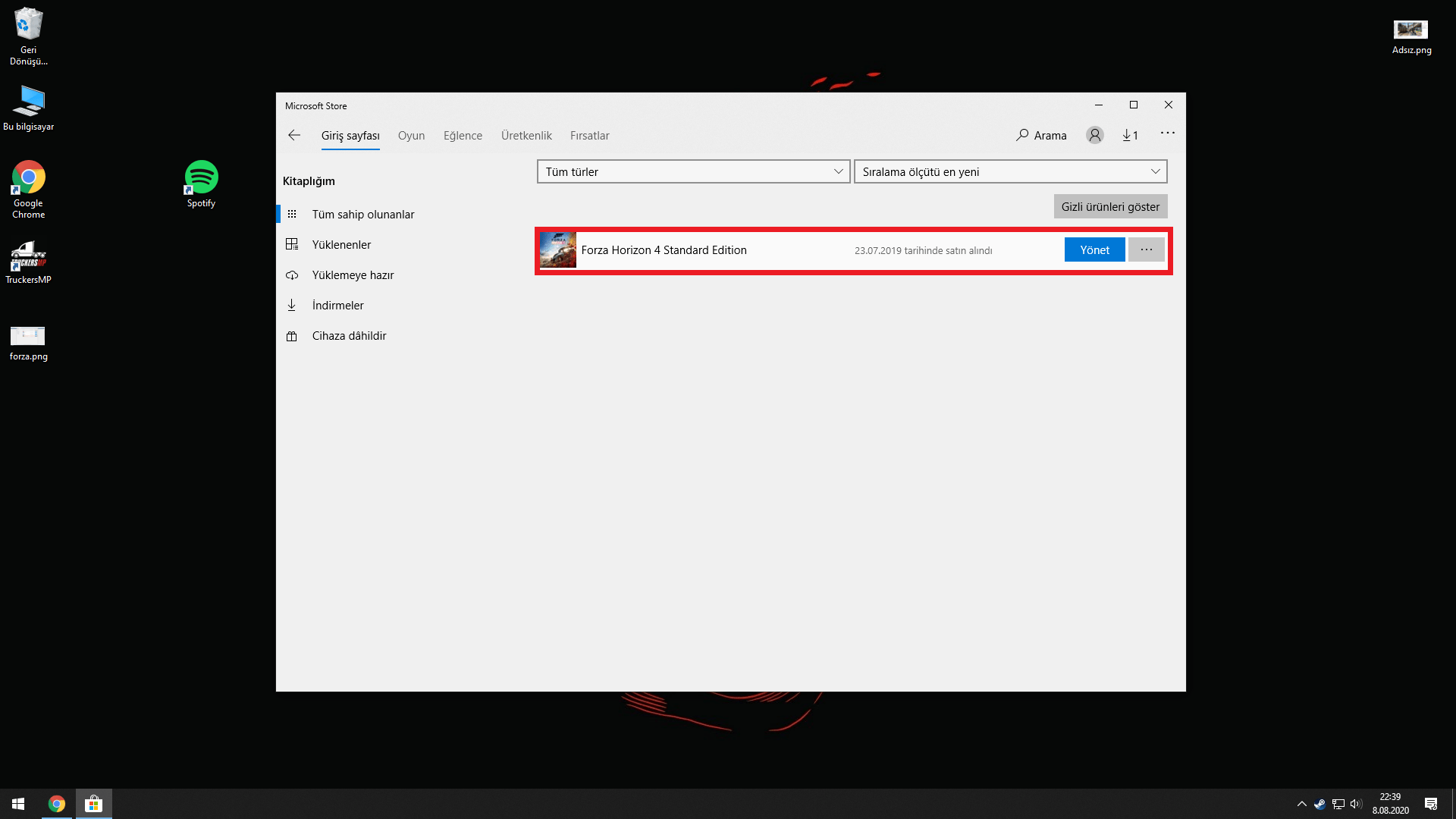Open Forza Horizon 4 more options button
The height and width of the screenshot is (819, 1456).
1146,250
